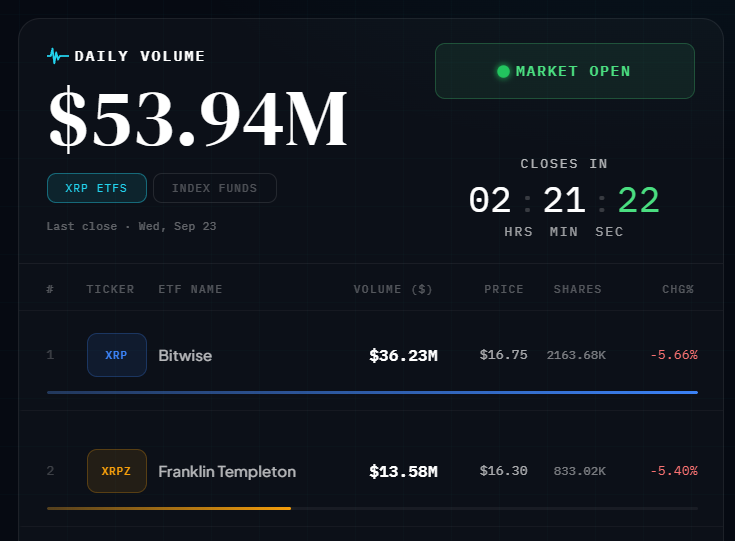The image size is (735, 541).
Task: Click the MARKET OPEN status badge
Action: [565, 71]
